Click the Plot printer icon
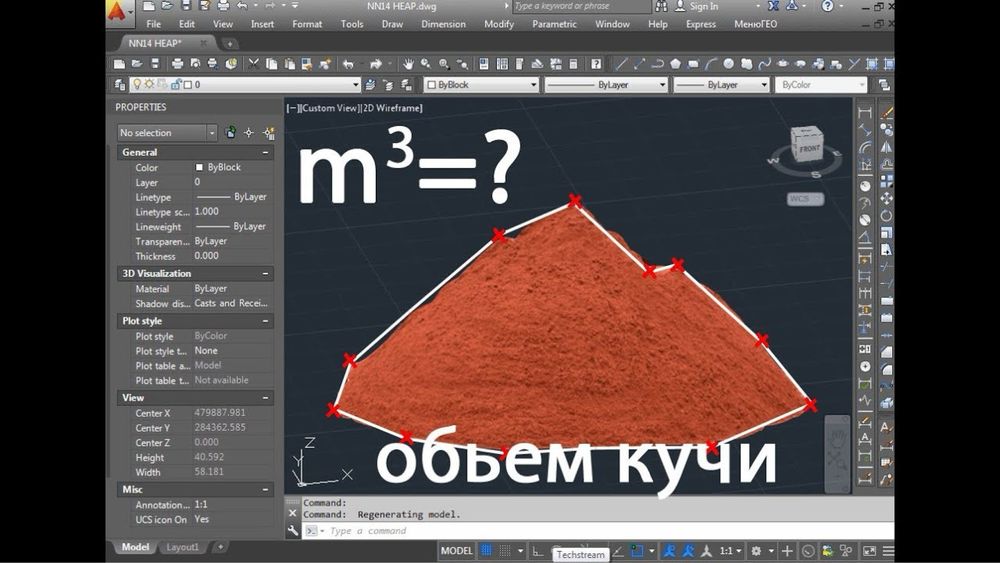1000x563 pixels. pos(177,64)
